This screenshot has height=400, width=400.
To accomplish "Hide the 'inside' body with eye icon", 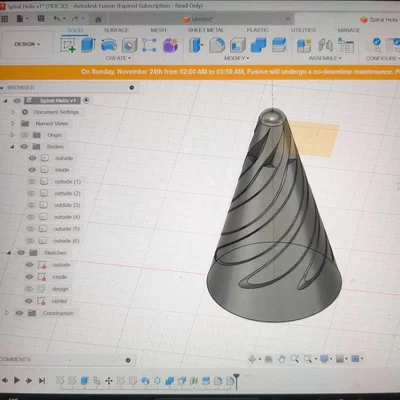I will [x=32, y=170].
